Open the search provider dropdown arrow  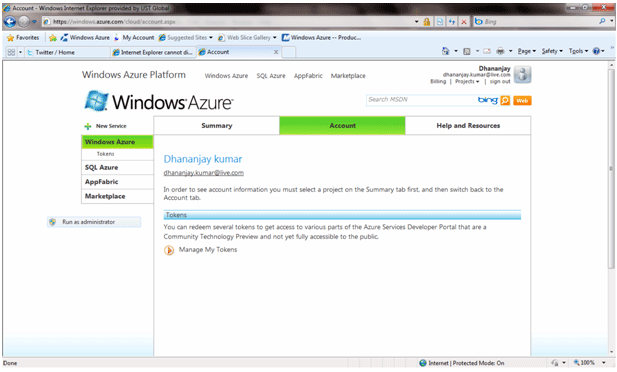[611, 21]
